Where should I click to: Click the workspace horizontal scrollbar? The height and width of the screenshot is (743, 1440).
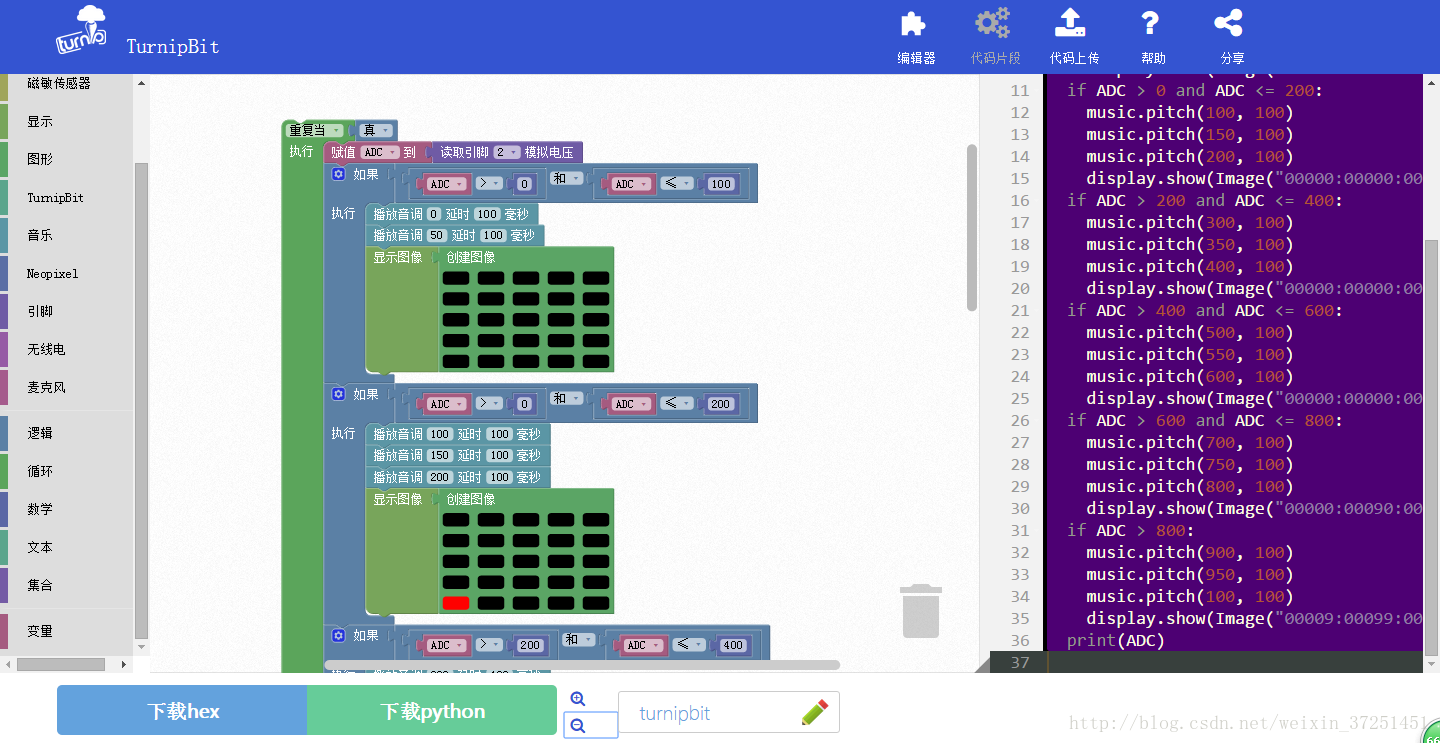(x=582, y=665)
